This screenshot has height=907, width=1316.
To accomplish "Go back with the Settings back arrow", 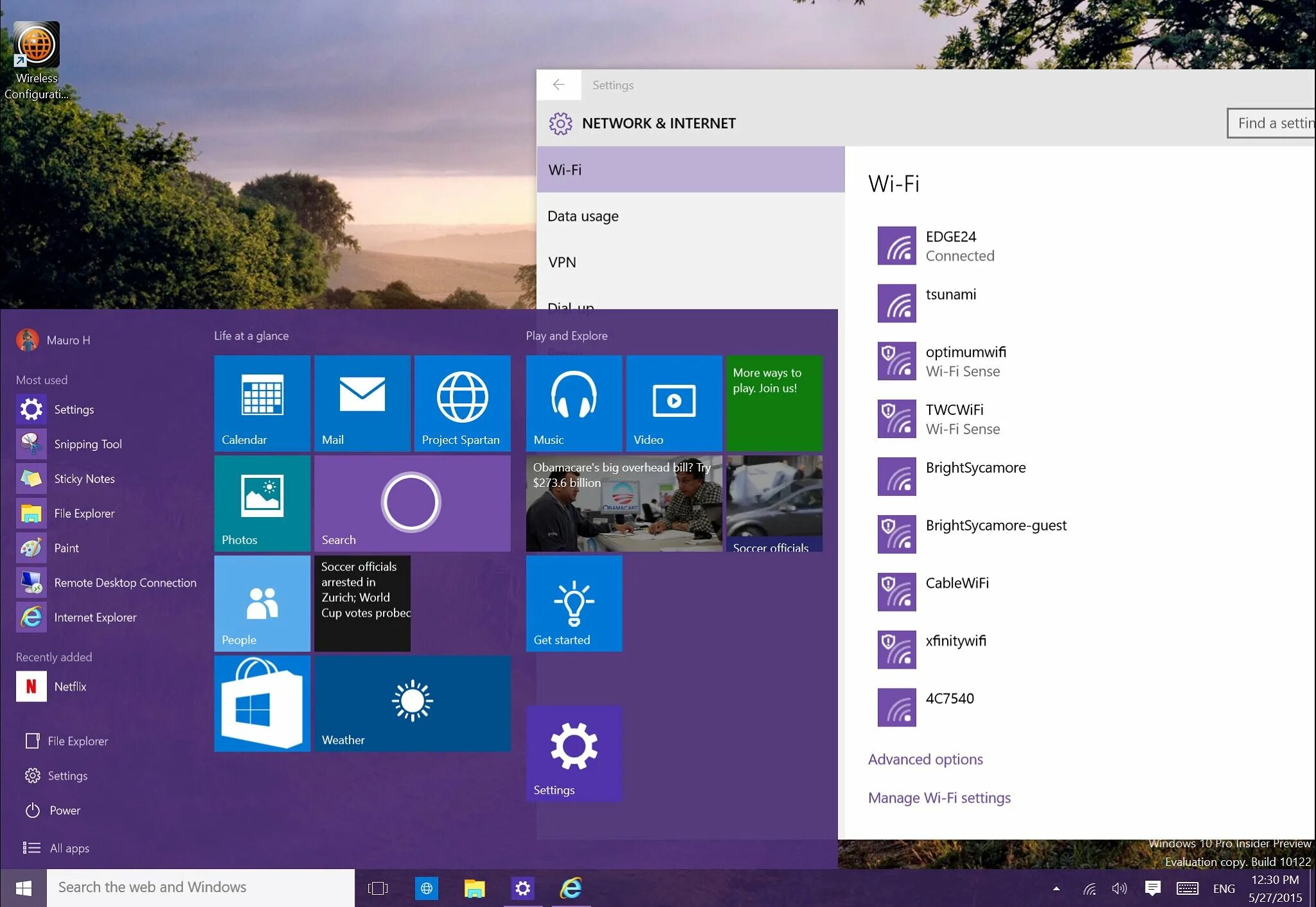I will (558, 85).
